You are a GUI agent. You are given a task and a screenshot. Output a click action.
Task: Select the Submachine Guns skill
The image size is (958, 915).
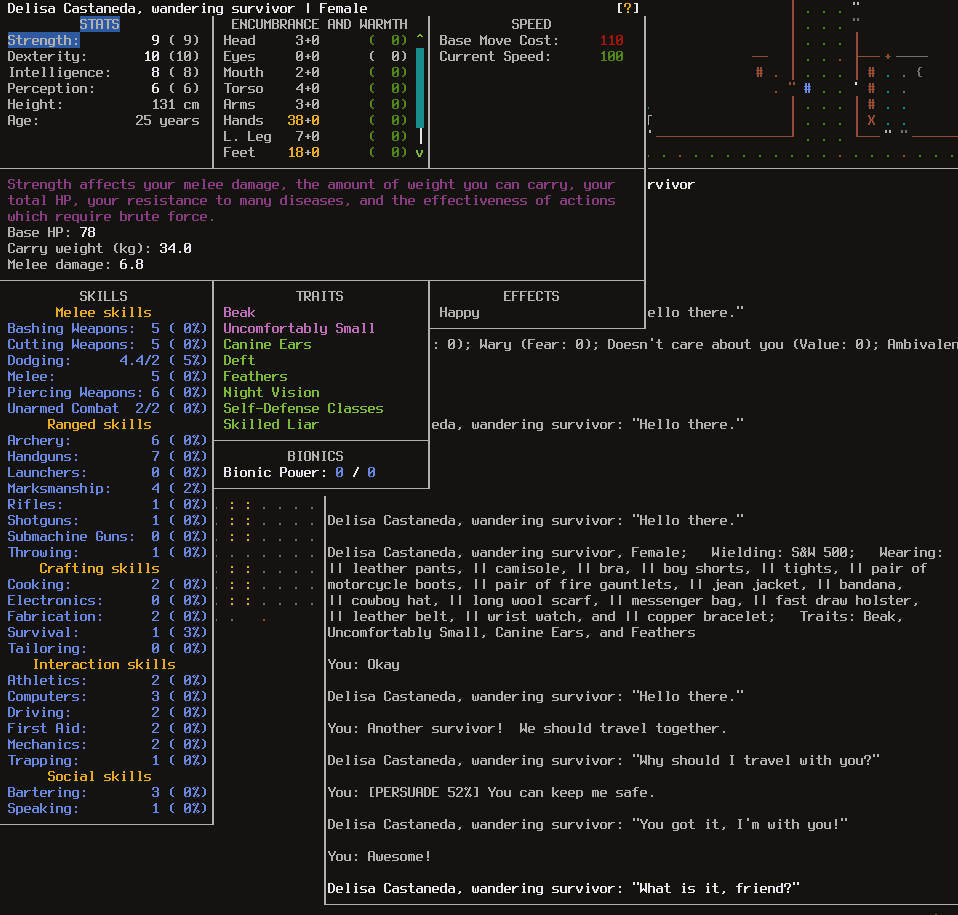pyautogui.click(x=107, y=536)
